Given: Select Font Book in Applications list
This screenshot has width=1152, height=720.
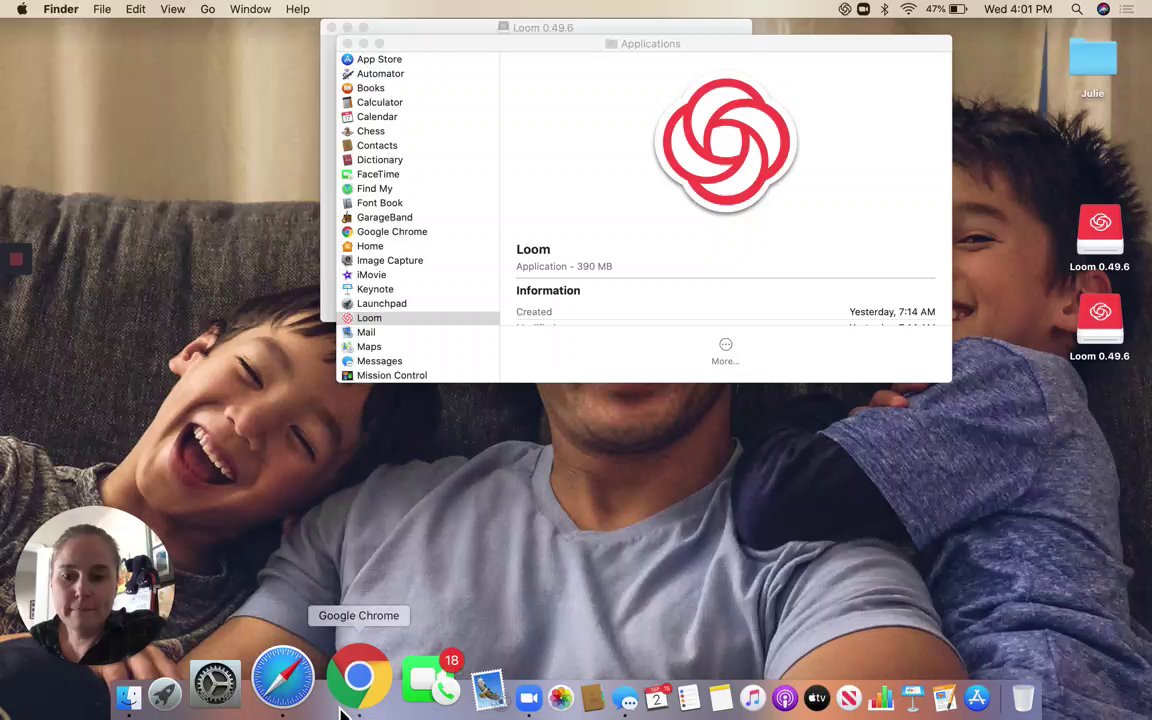Looking at the screenshot, I should click(x=418, y=203).
